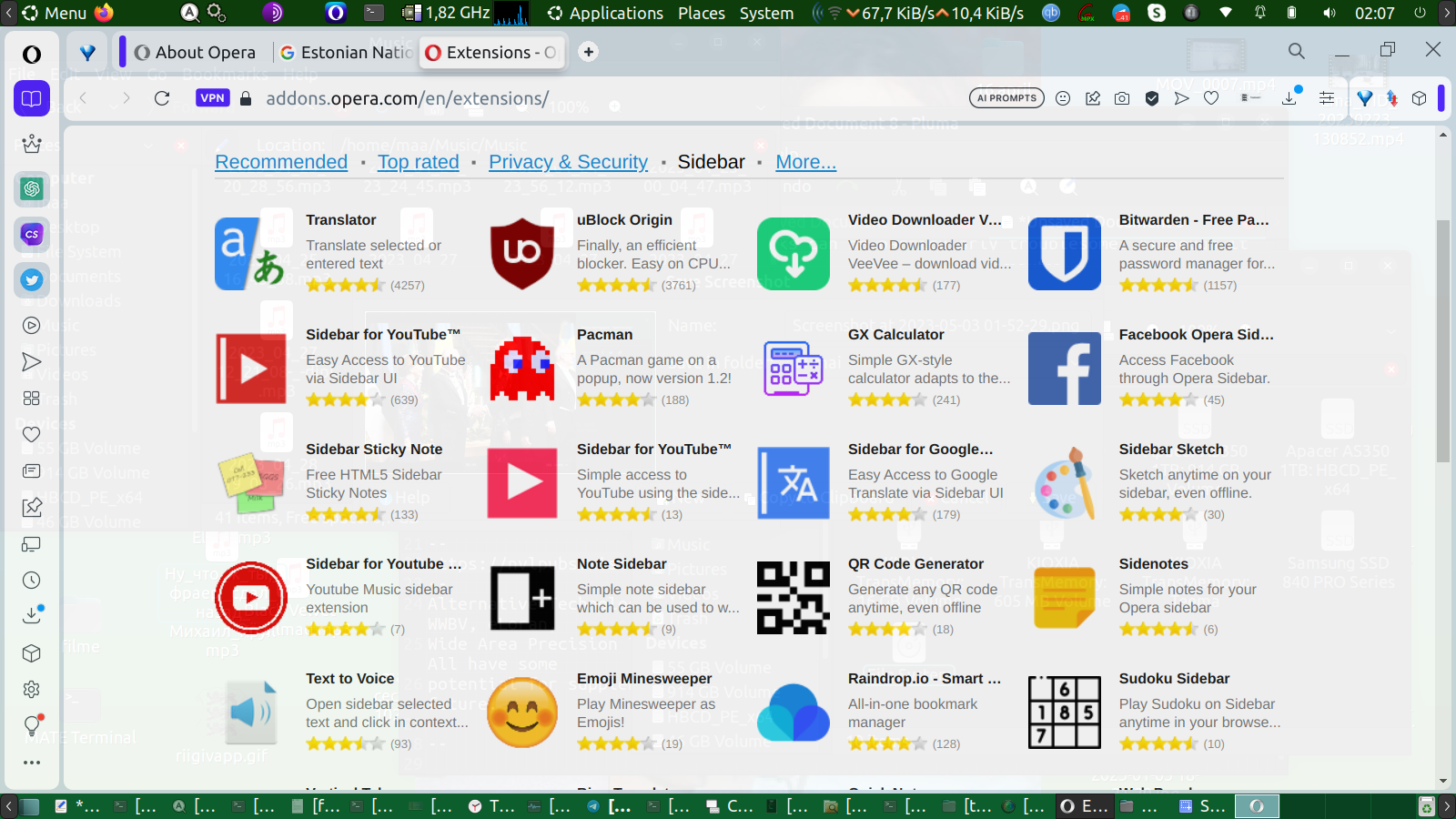The height and width of the screenshot is (819, 1456).
Task: Open History clock icon in sidebar
Action: coord(32,581)
